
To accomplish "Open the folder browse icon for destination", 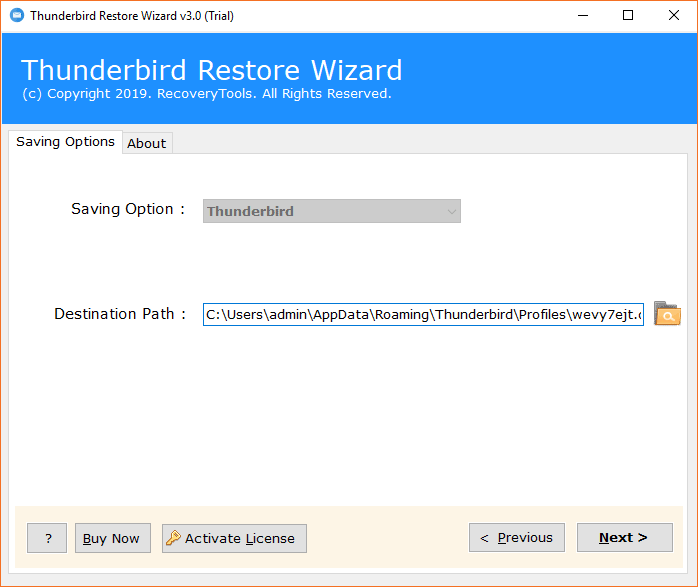I will [x=667, y=314].
